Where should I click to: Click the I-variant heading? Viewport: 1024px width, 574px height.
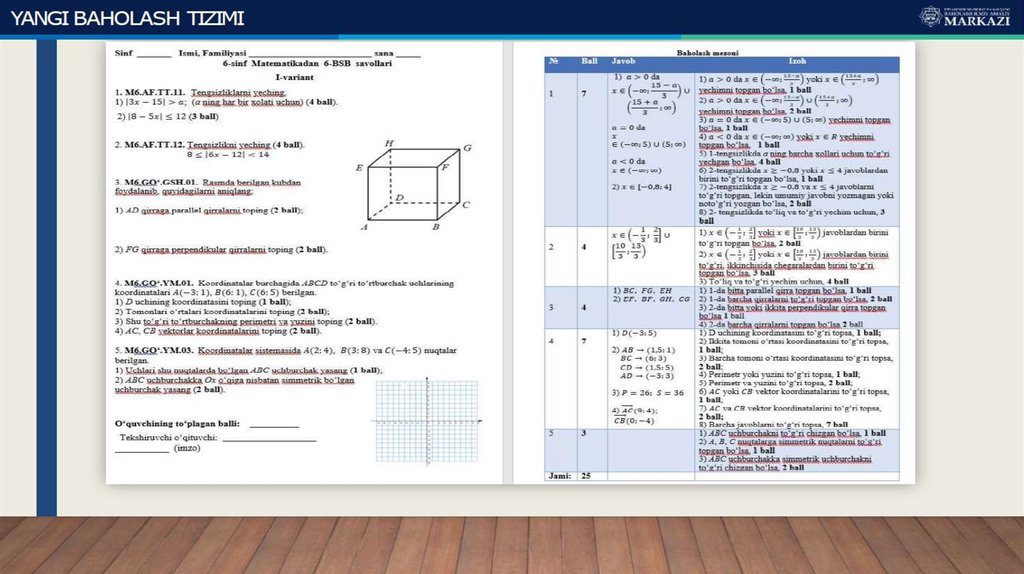pyautogui.click(x=295, y=77)
